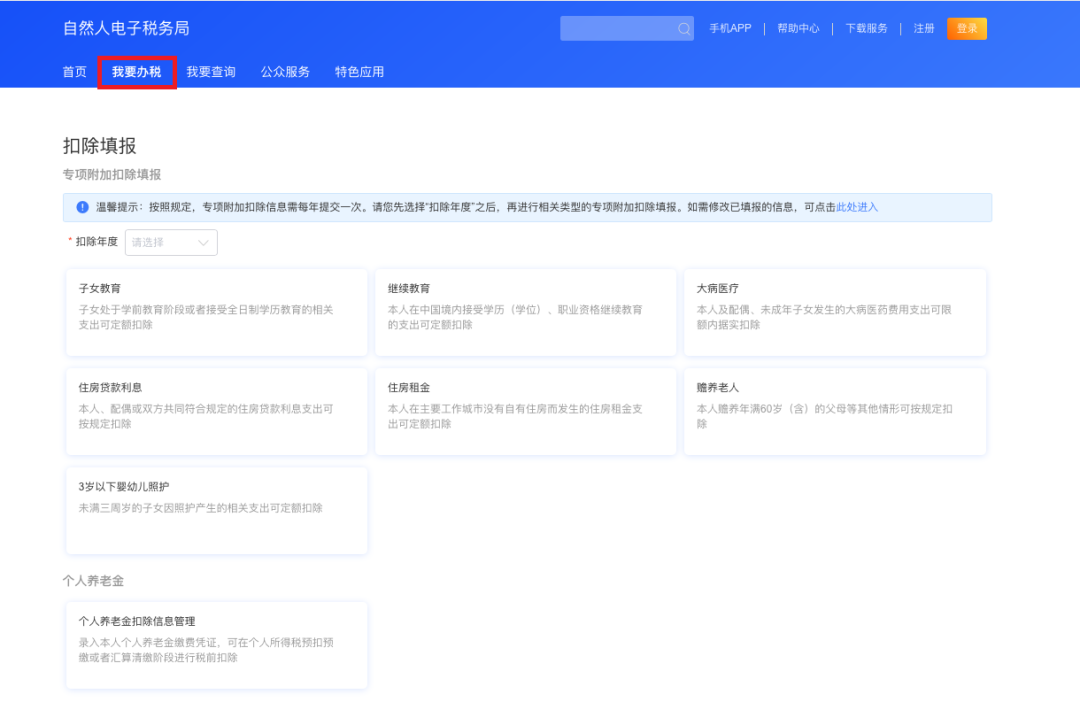Click the orange 登录 button
Screen dimensions: 1080x702
click(x=967, y=28)
